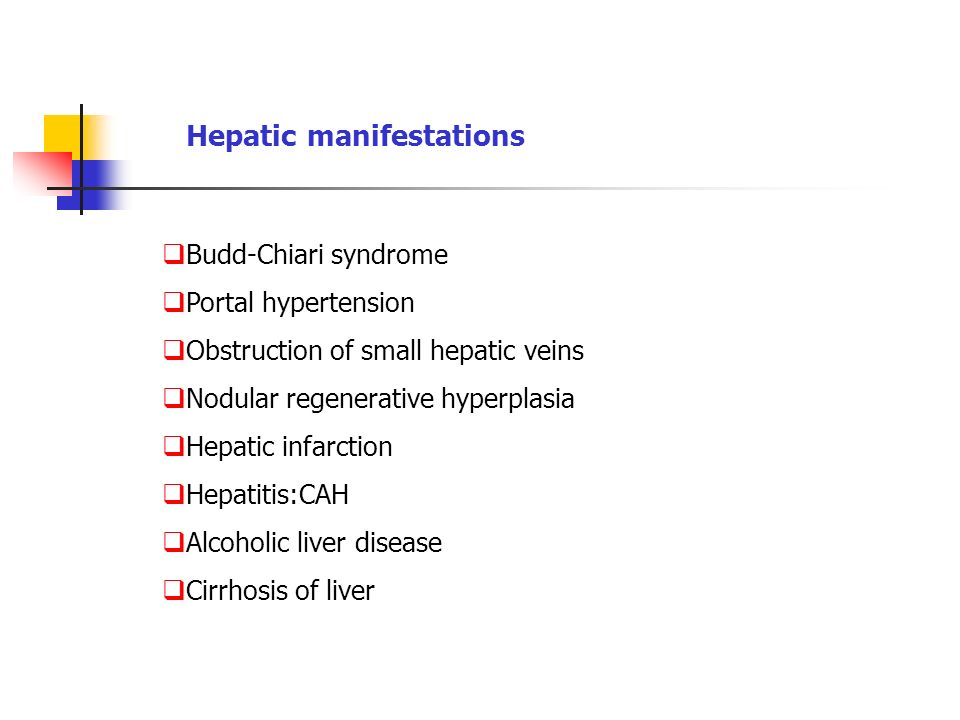Select Obstruction of small hepatic veins text

point(385,351)
